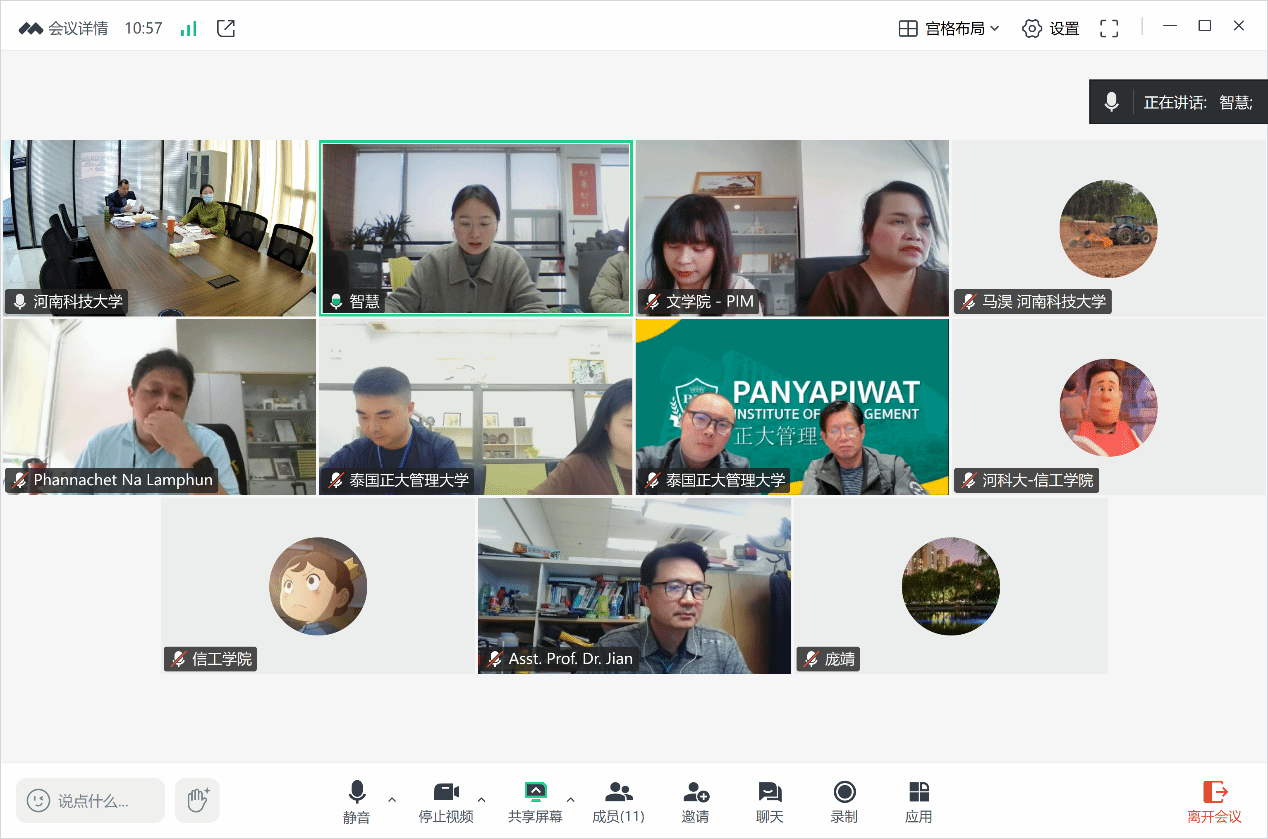Open the grid layout (宫格布局) dropdown
This screenshot has height=839, width=1268.
tap(949, 29)
